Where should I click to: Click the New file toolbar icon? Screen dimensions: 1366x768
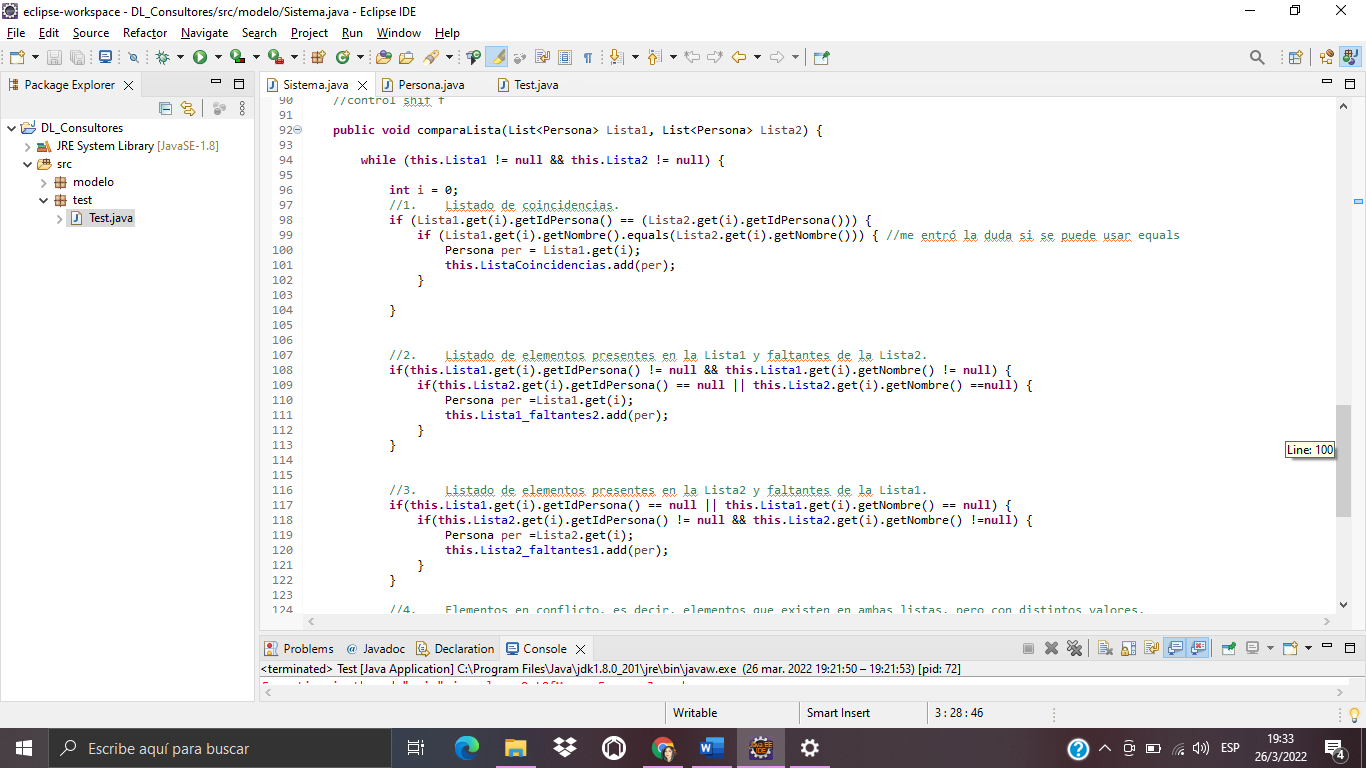tap(17, 57)
